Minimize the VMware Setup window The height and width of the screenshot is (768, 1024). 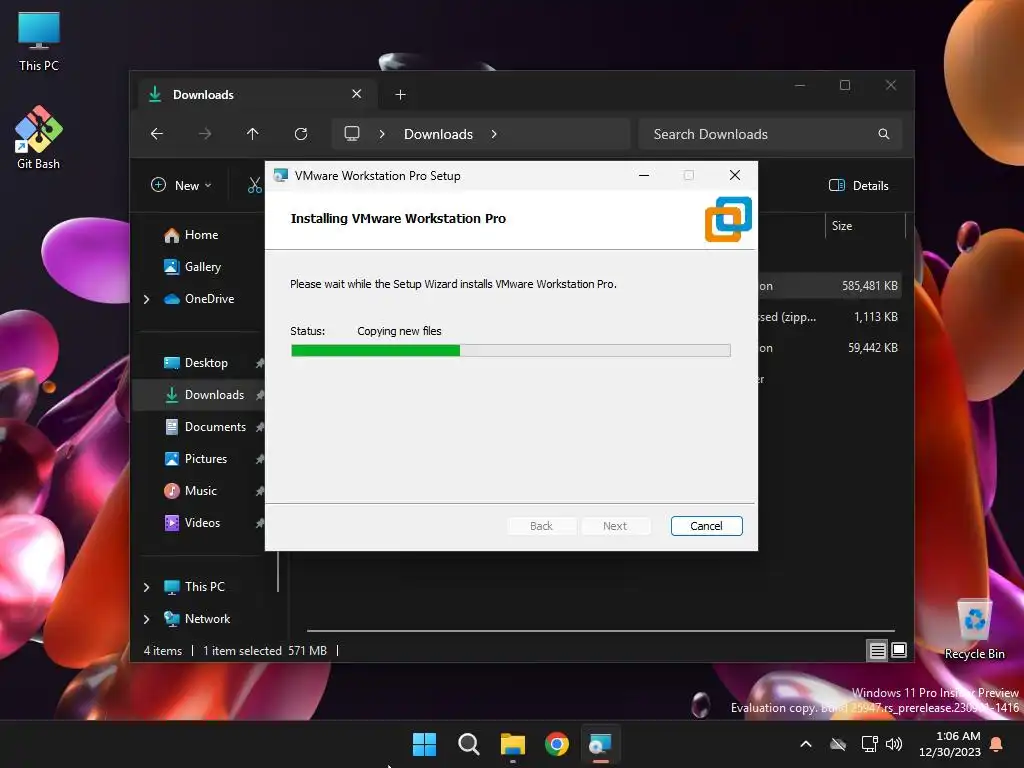[x=644, y=176]
